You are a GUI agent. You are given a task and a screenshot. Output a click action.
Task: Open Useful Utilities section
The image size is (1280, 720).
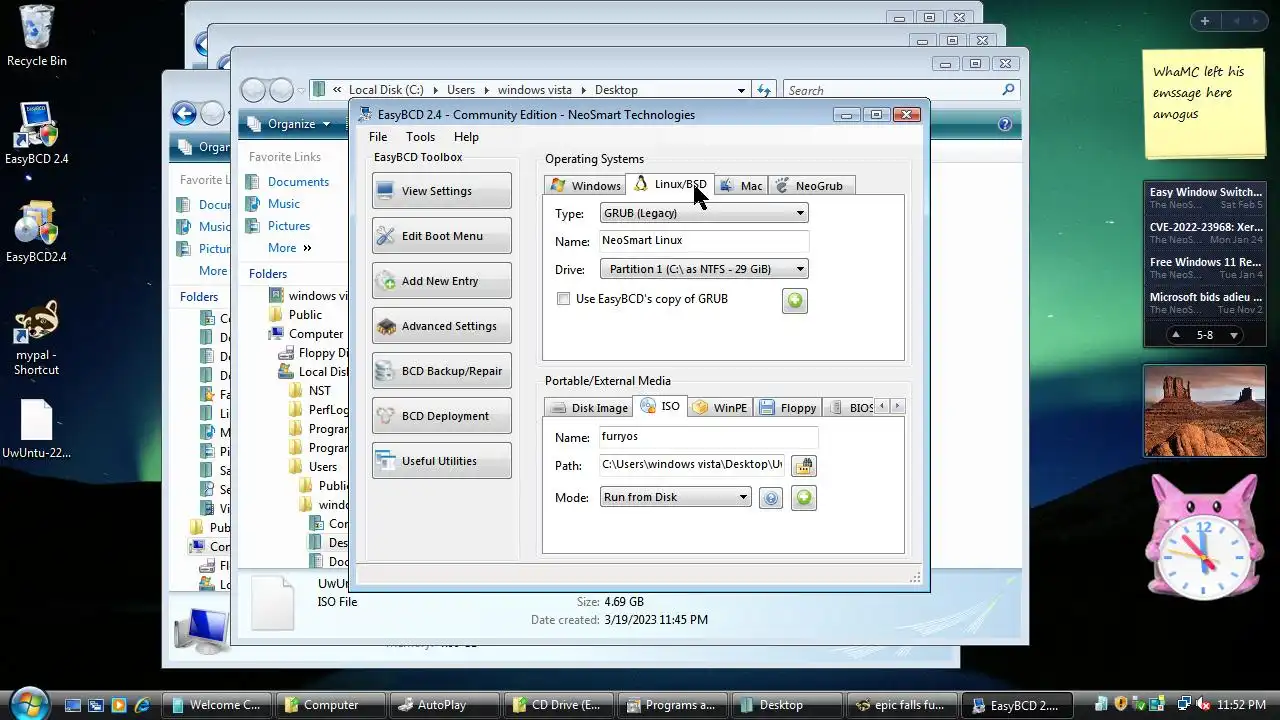(441, 461)
